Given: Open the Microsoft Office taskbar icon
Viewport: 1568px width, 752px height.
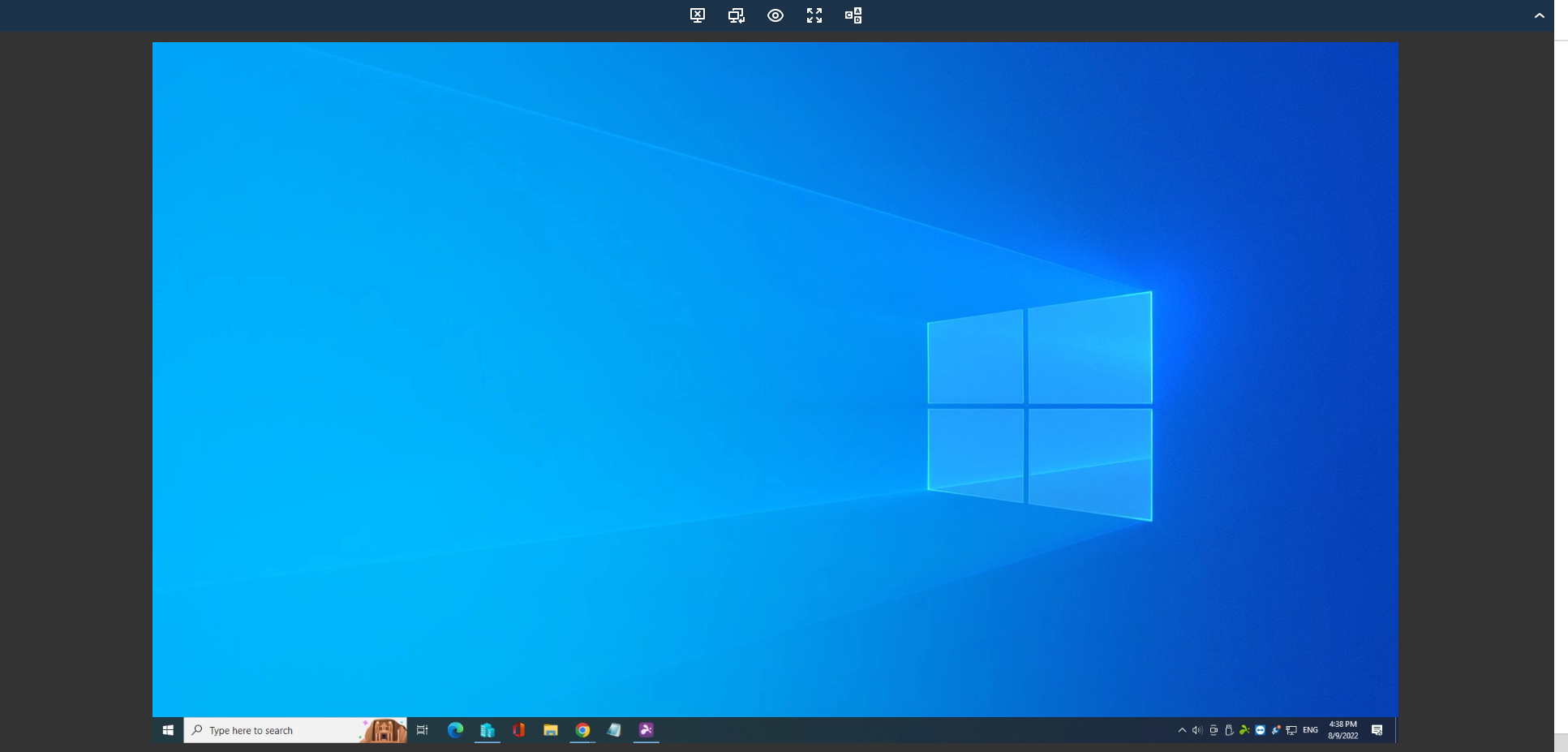Looking at the screenshot, I should click(x=518, y=730).
